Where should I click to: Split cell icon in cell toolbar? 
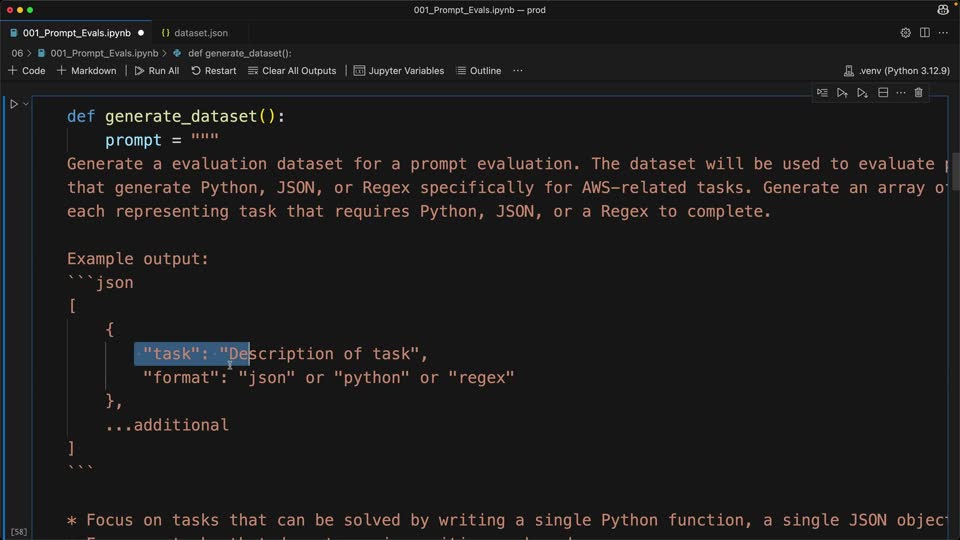(883, 93)
